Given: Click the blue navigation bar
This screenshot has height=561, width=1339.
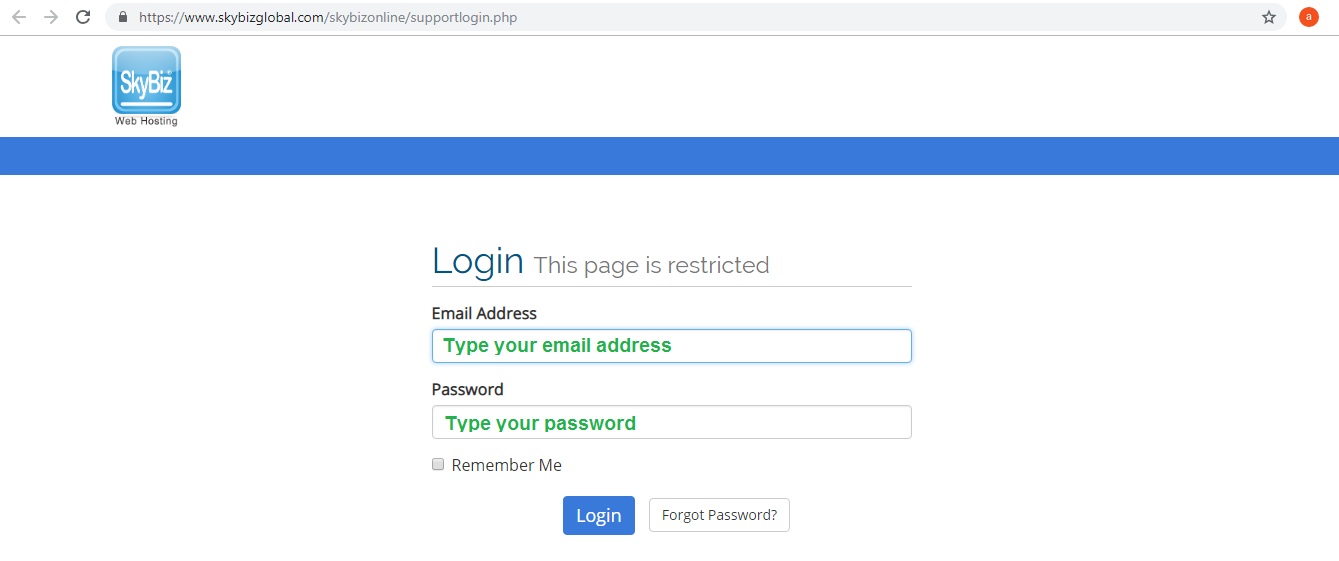Looking at the screenshot, I should tap(669, 156).
